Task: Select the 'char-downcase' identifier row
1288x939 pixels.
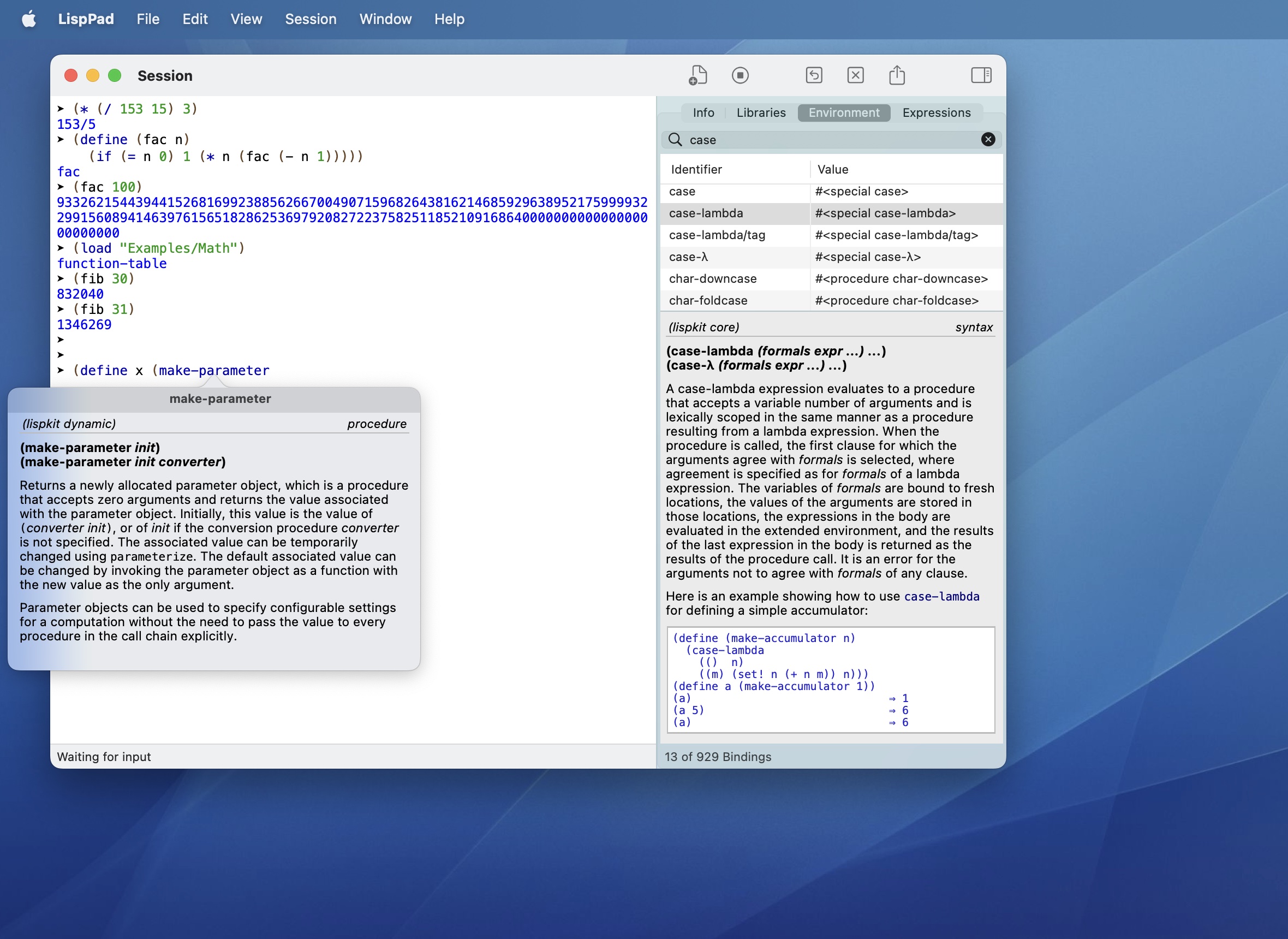Action: coord(831,278)
